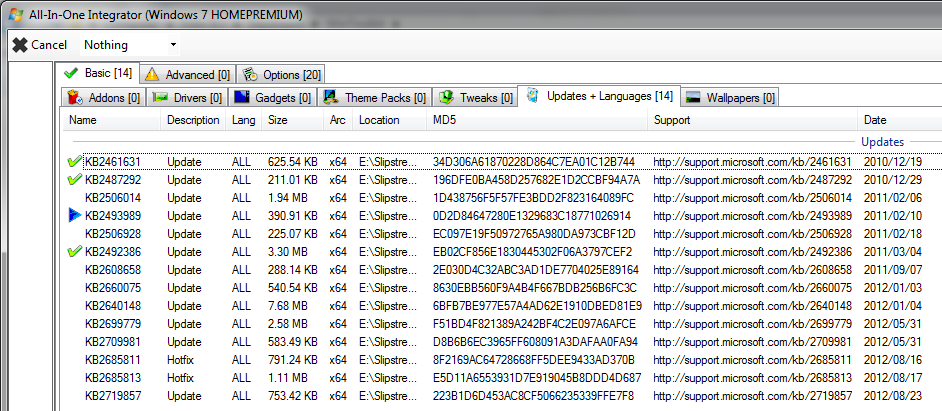Click the Gadgets tab icon

[x=242, y=97]
